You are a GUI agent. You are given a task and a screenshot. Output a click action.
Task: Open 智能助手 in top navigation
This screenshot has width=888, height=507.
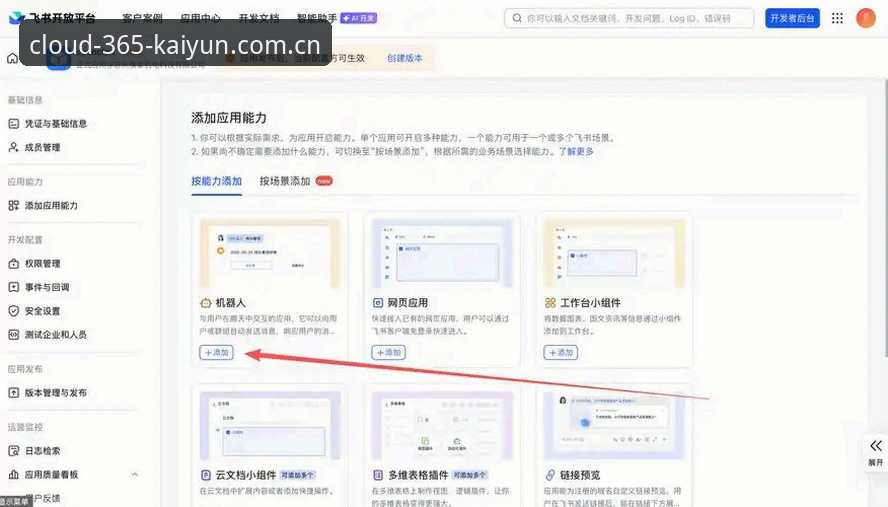point(317,18)
